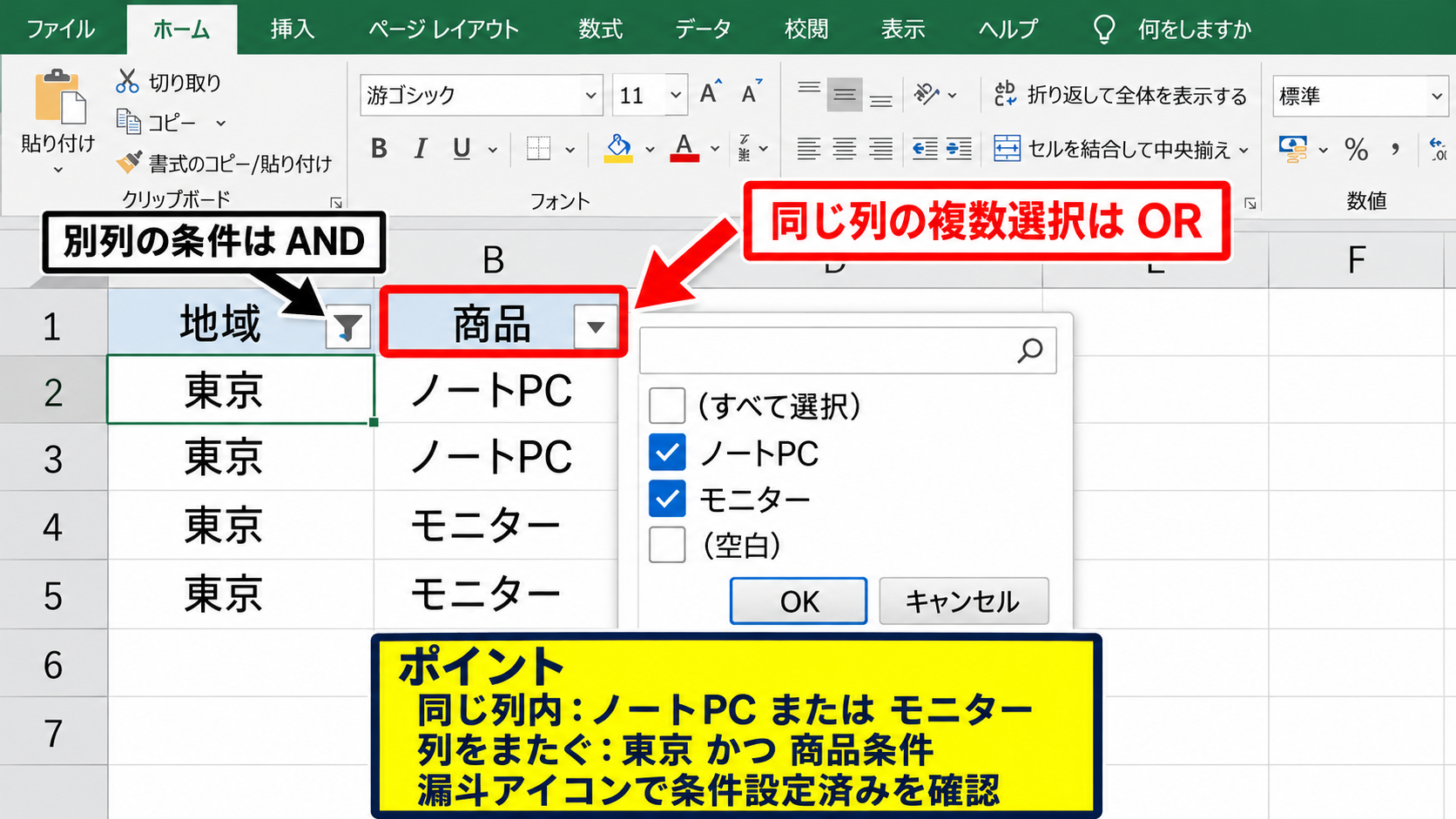Viewport: 1456px width, 819px height.
Task: Select cell containing 東京 in row 3
Action: pyautogui.click(x=241, y=457)
